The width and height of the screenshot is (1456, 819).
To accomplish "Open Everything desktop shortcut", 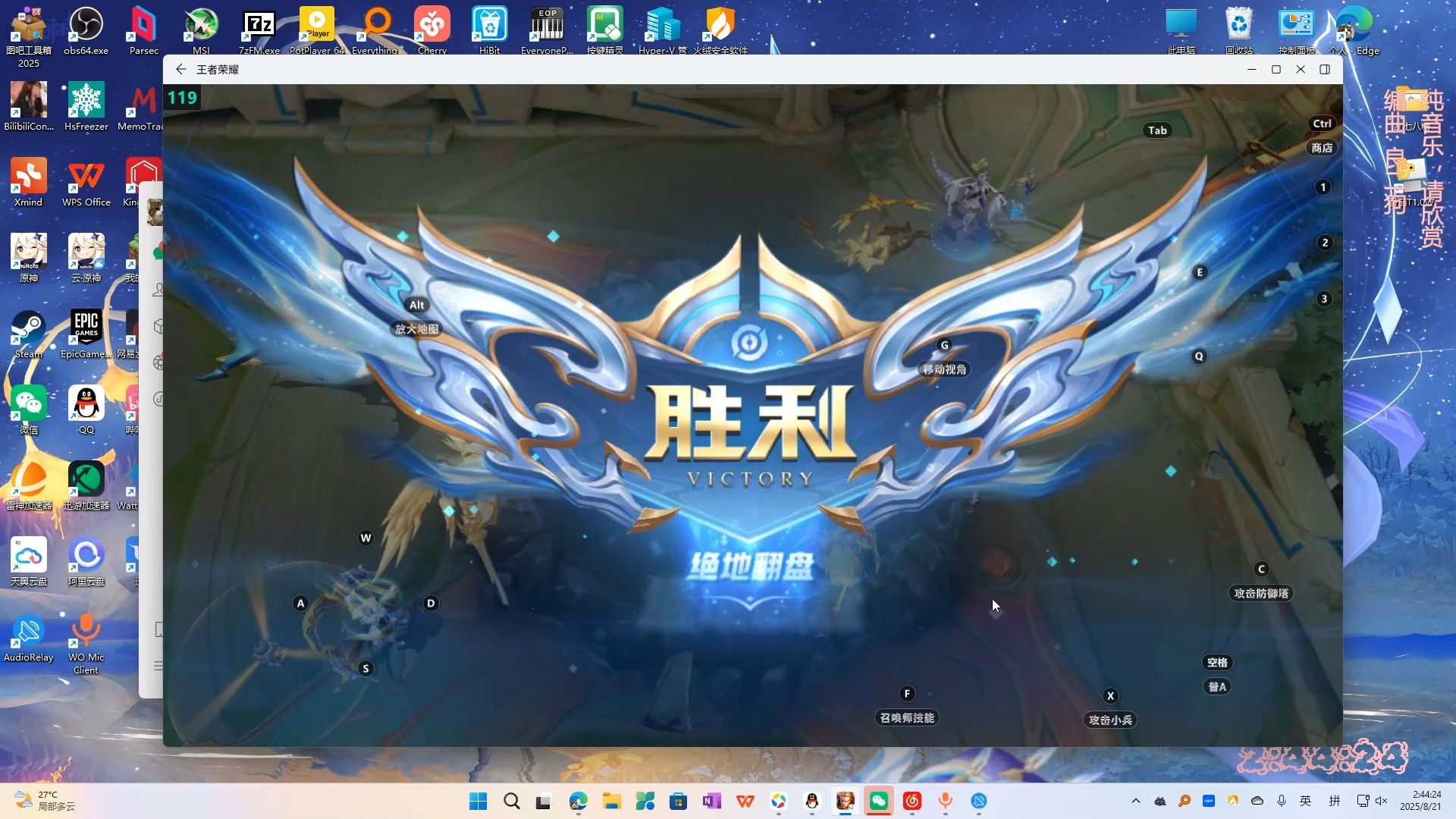I will pyautogui.click(x=375, y=32).
